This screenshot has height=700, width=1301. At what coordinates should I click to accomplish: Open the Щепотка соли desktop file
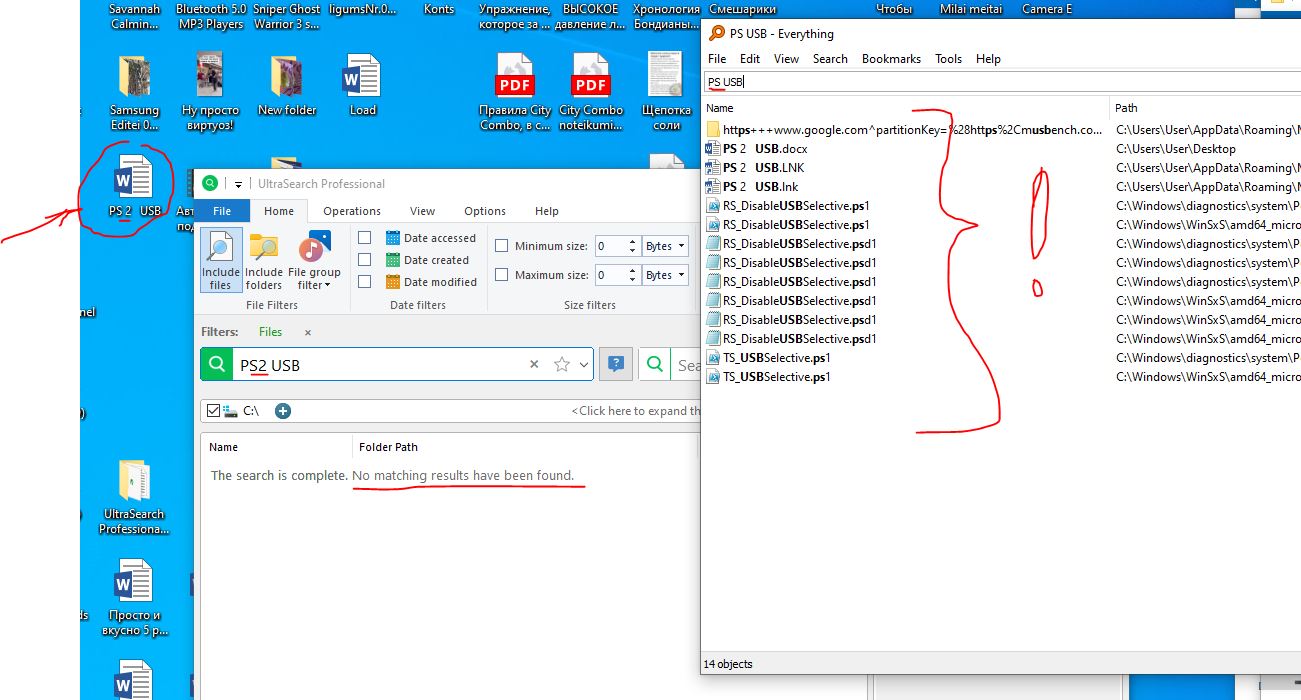point(666,92)
